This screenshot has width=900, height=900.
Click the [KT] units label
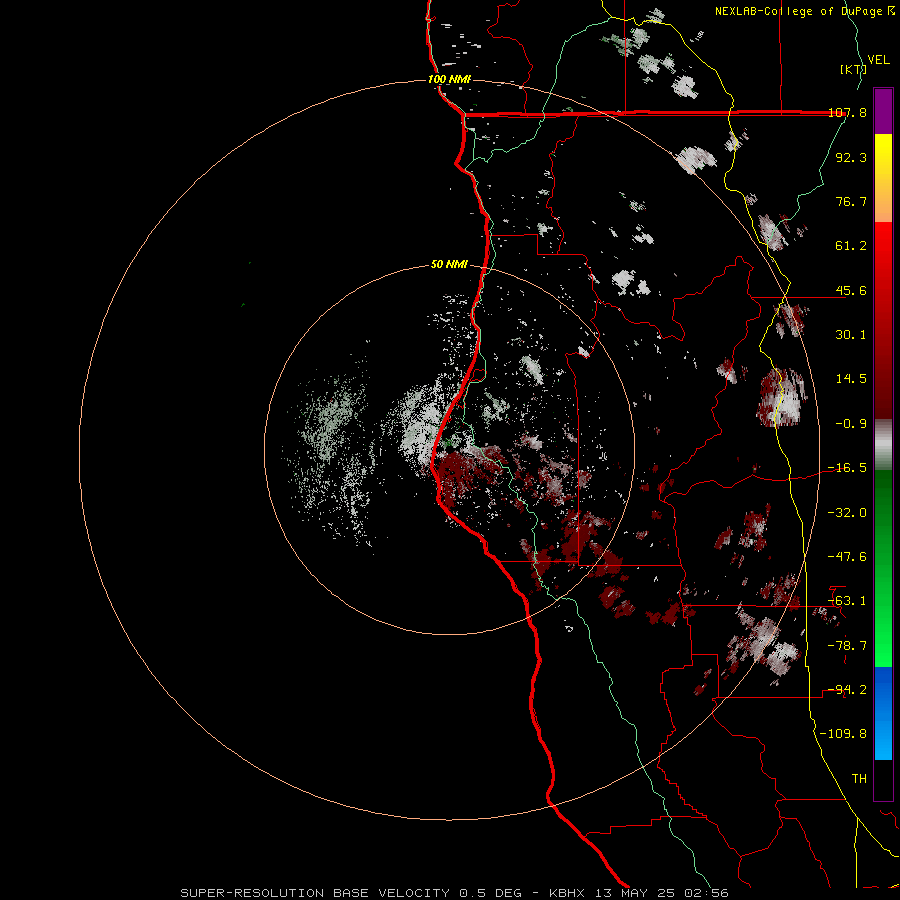point(852,69)
